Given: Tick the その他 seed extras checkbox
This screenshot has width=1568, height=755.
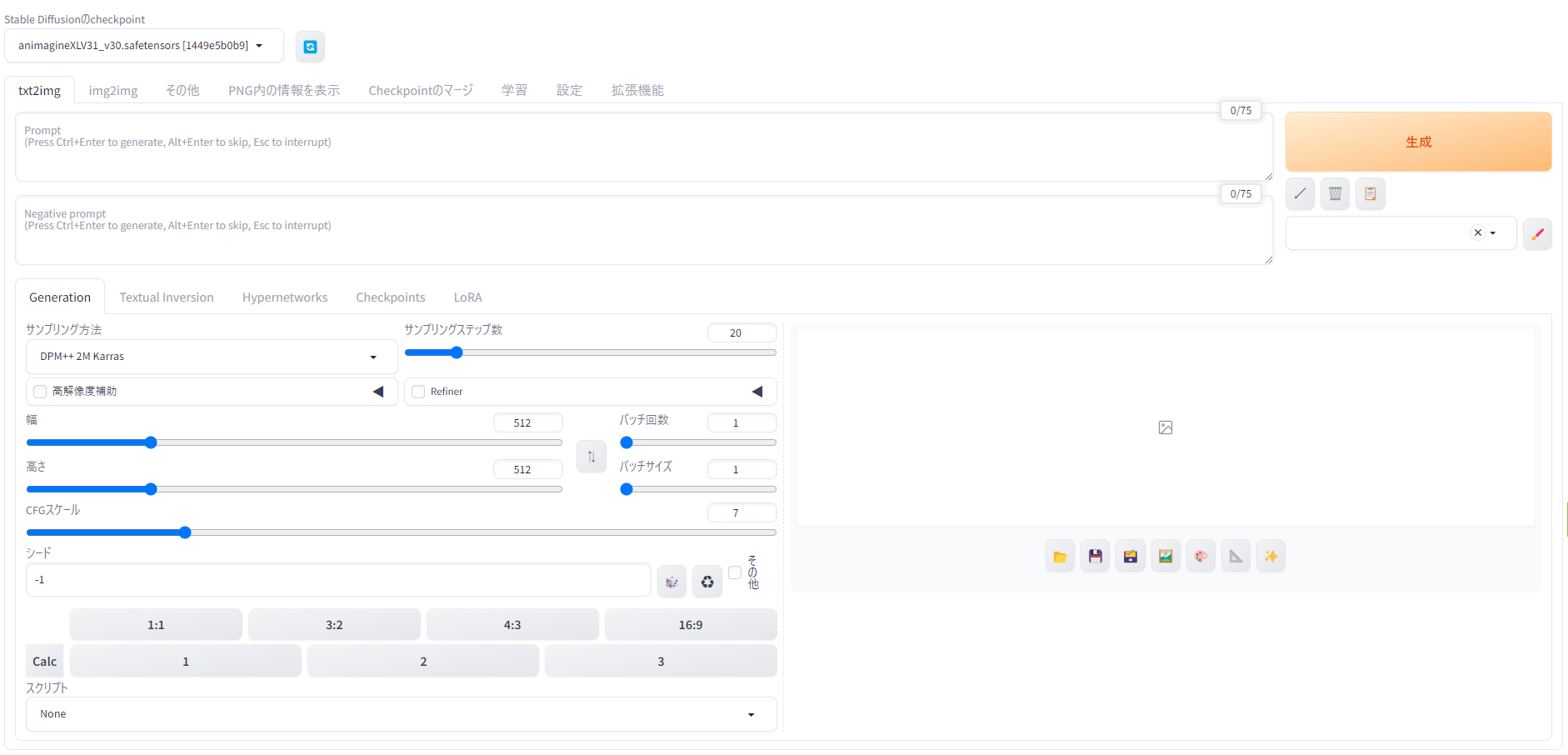Looking at the screenshot, I should (735, 572).
